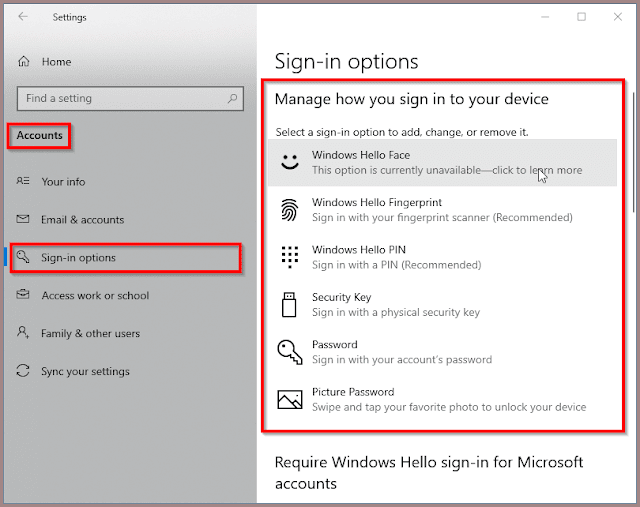Expand the Picture Password option
Screen dimensions: 640x507
pyautogui.click(x=442, y=399)
